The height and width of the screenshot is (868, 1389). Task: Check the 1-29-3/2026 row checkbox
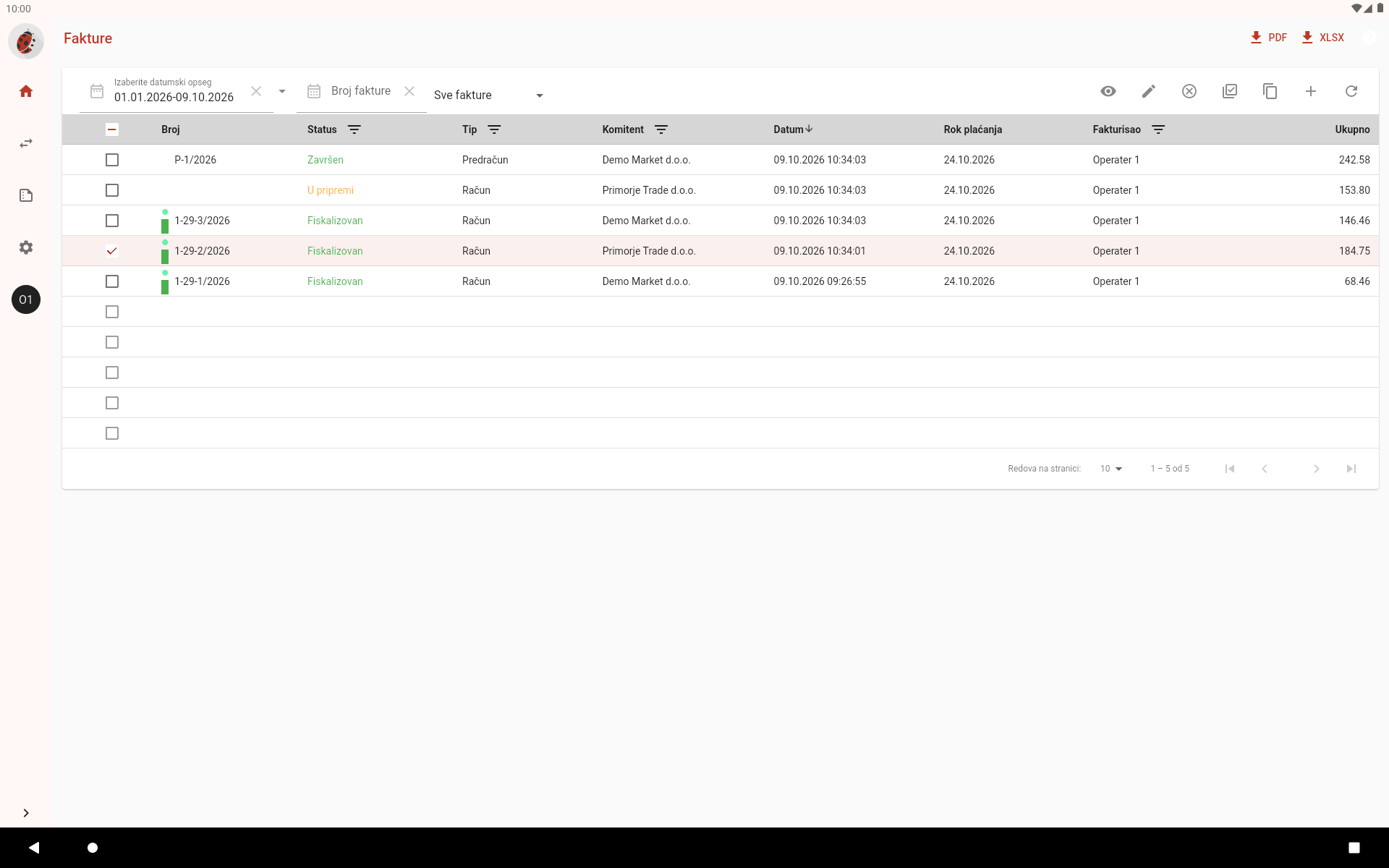[112, 221]
